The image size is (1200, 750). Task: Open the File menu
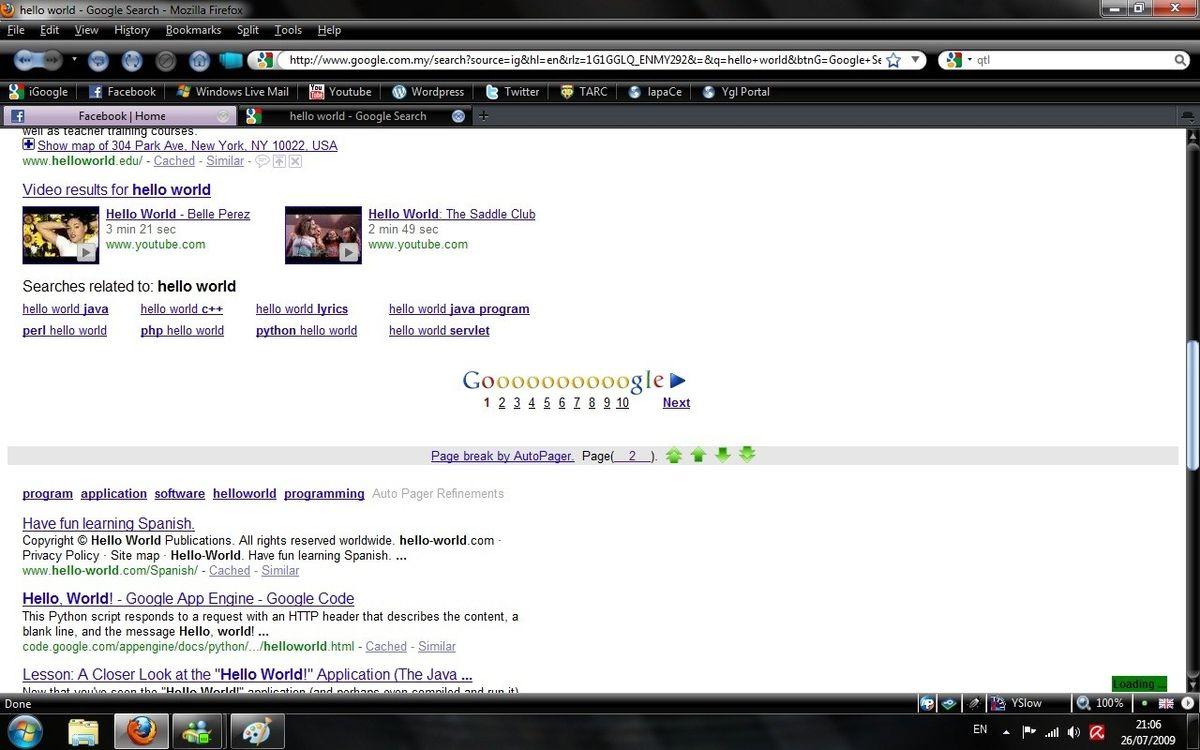16,30
